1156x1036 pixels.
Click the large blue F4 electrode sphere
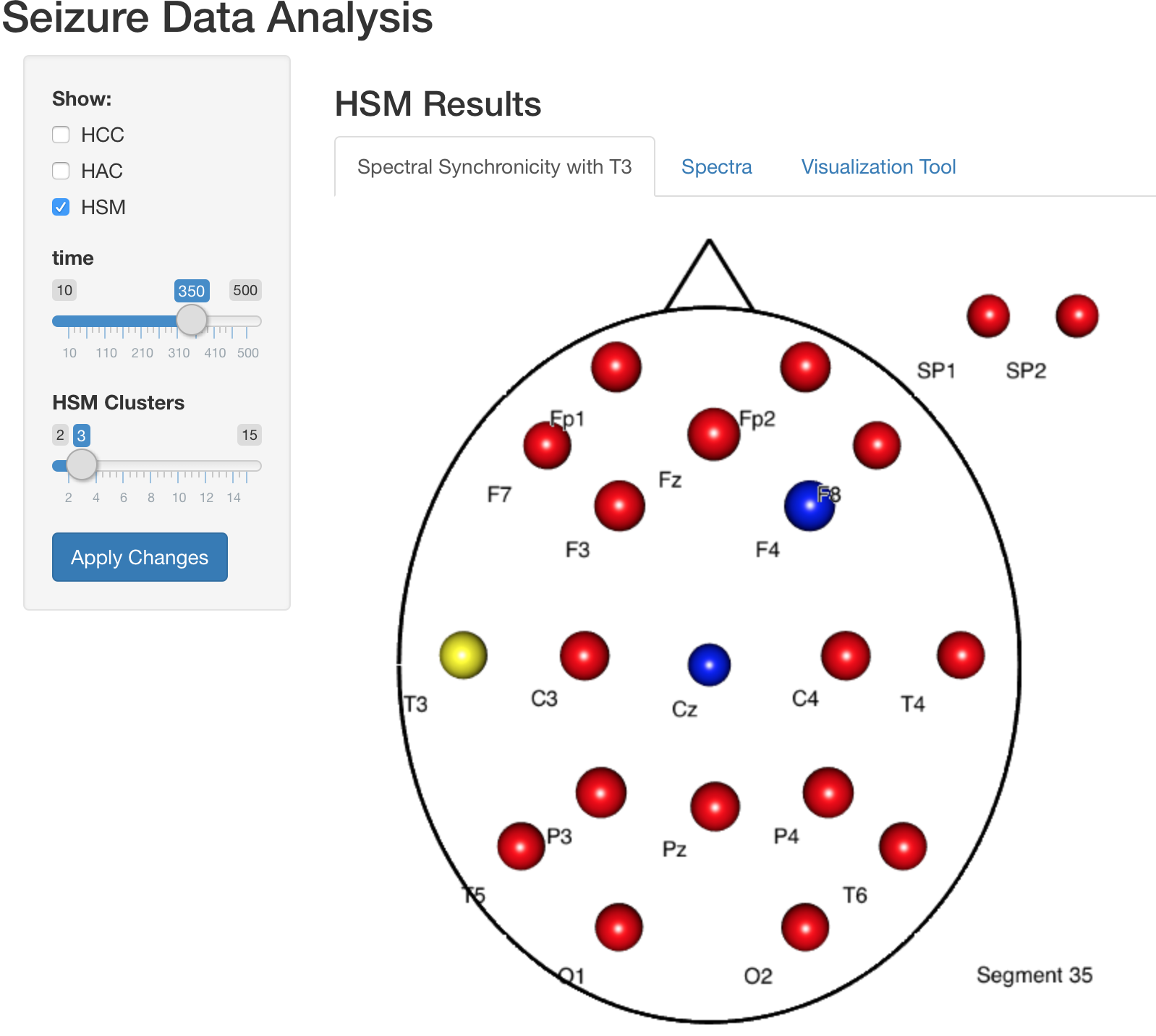(x=809, y=506)
